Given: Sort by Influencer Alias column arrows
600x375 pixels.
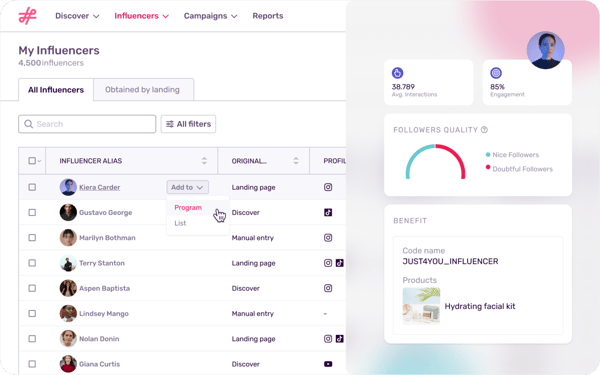Looking at the screenshot, I should [204, 161].
